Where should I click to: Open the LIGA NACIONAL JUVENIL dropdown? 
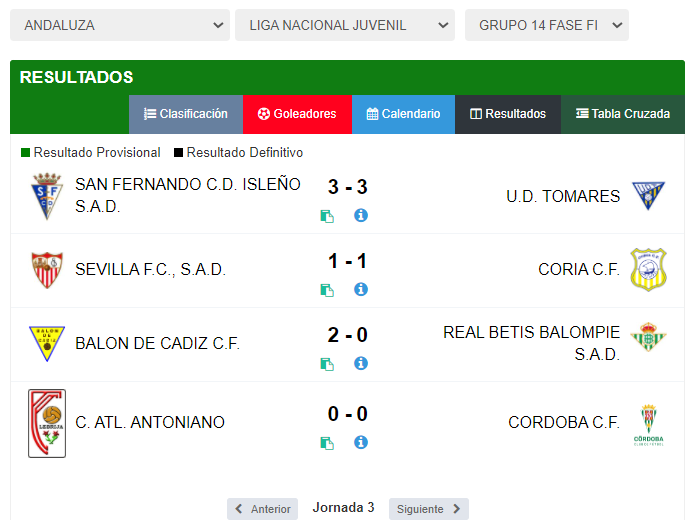pos(345,25)
